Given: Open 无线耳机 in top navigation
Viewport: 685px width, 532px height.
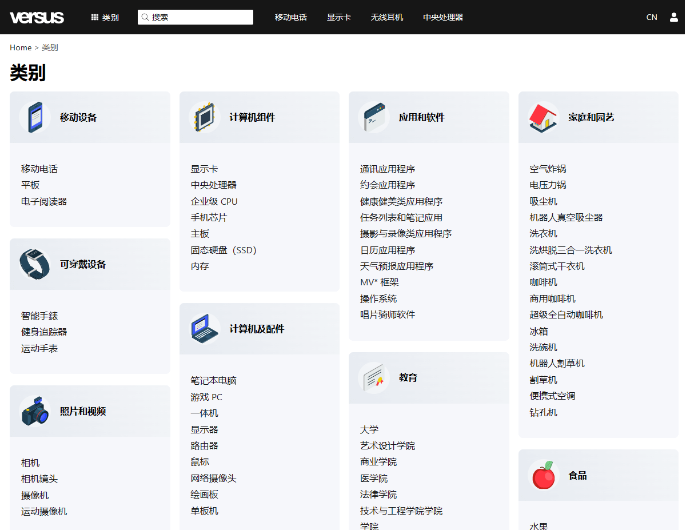Looking at the screenshot, I should [387, 17].
